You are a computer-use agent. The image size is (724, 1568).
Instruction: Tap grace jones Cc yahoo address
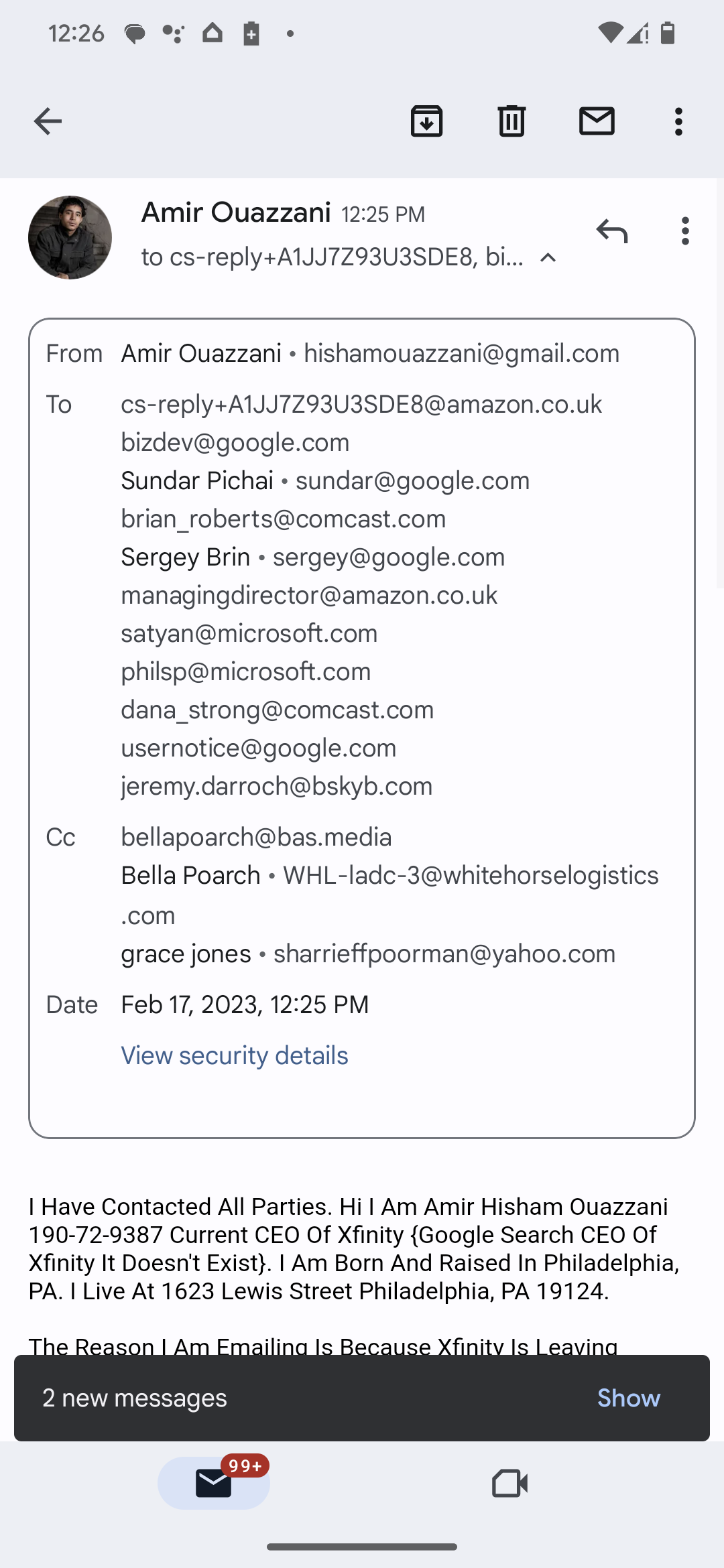click(444, 954)
